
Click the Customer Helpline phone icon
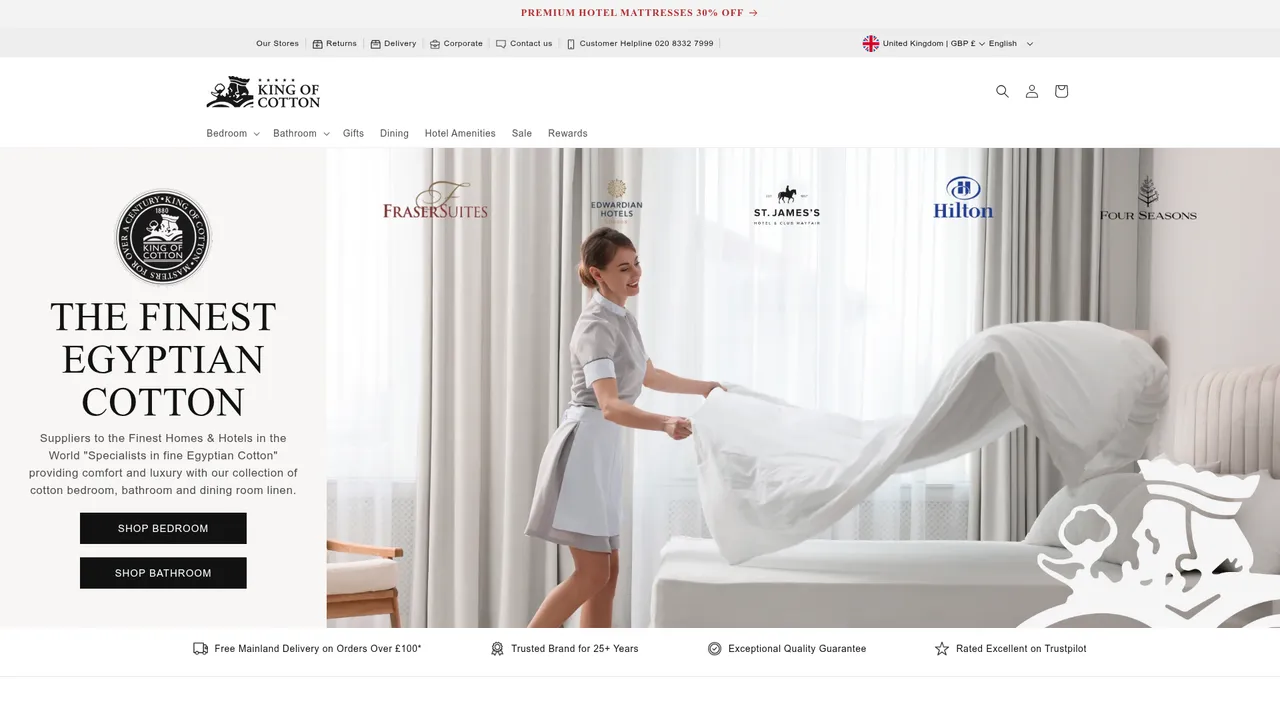pyautogui.click(x=571, y=44)
